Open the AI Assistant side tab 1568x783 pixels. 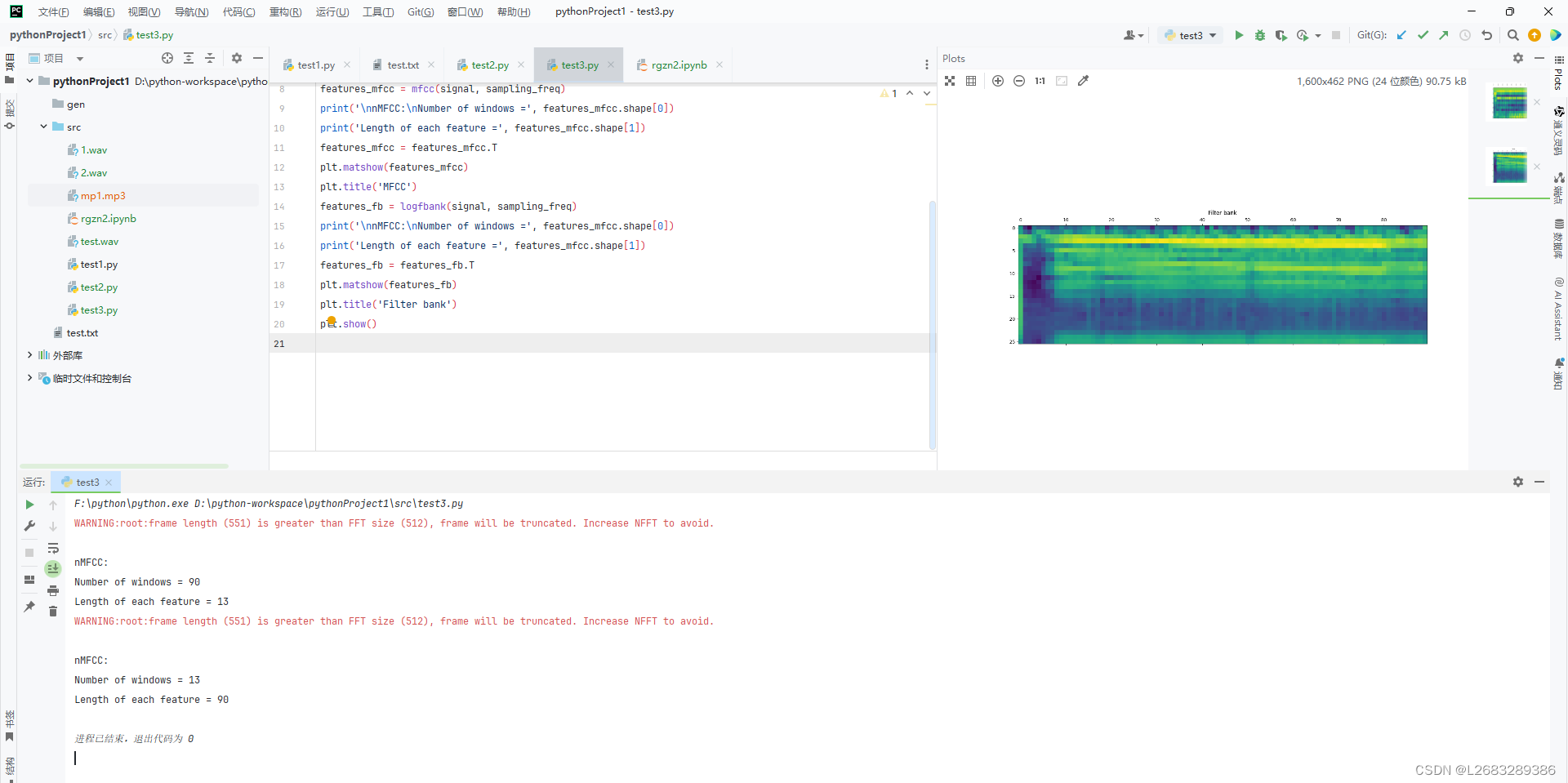1559,309
